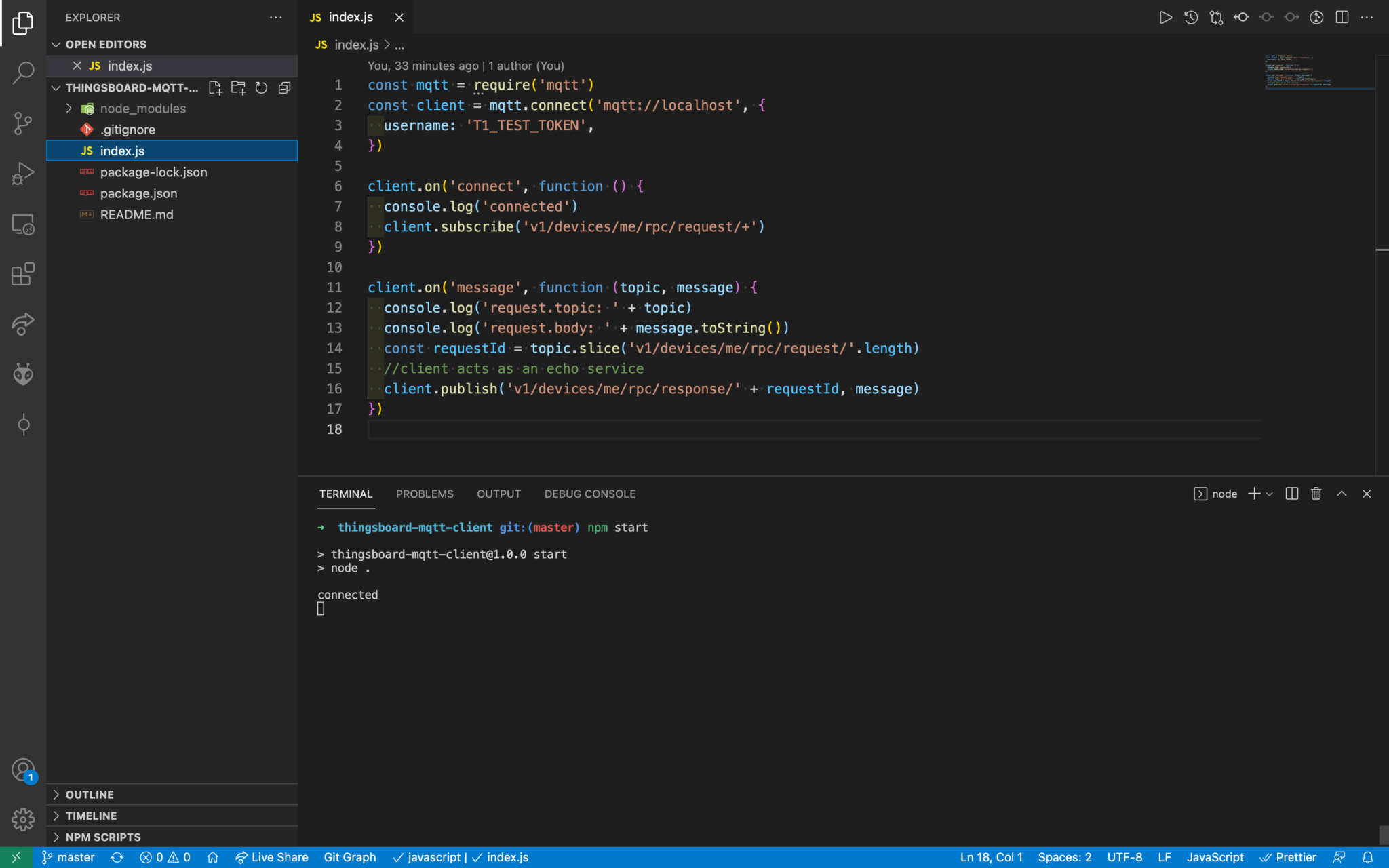Click master branch in status bar
This screenshot has height=868, width=1389.
pyautogui.click(x=68, y=857)
